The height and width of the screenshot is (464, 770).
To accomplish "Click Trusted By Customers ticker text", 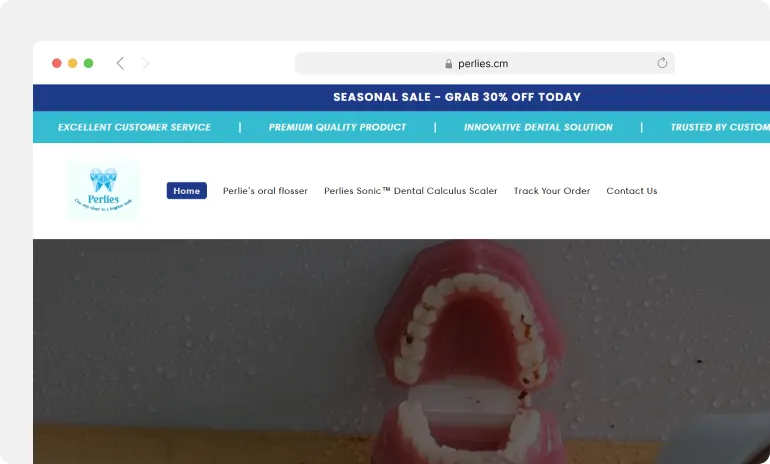I will 720,127.
